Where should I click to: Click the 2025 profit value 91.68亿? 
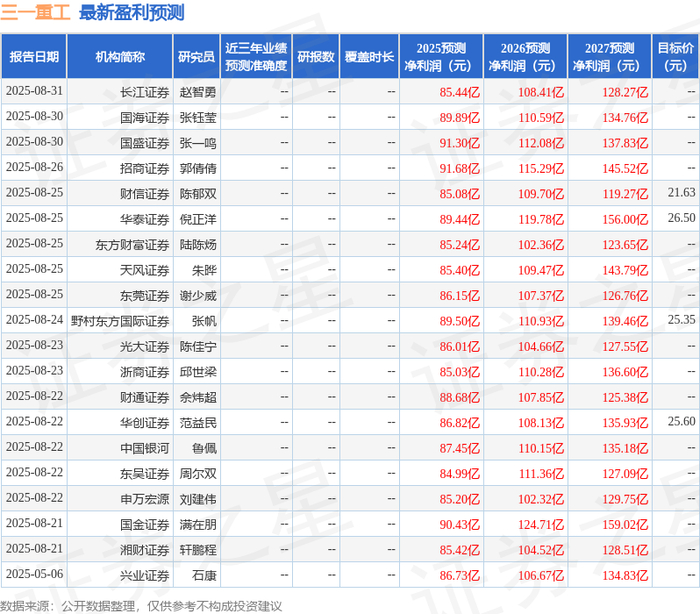click(x=459, y=169)
